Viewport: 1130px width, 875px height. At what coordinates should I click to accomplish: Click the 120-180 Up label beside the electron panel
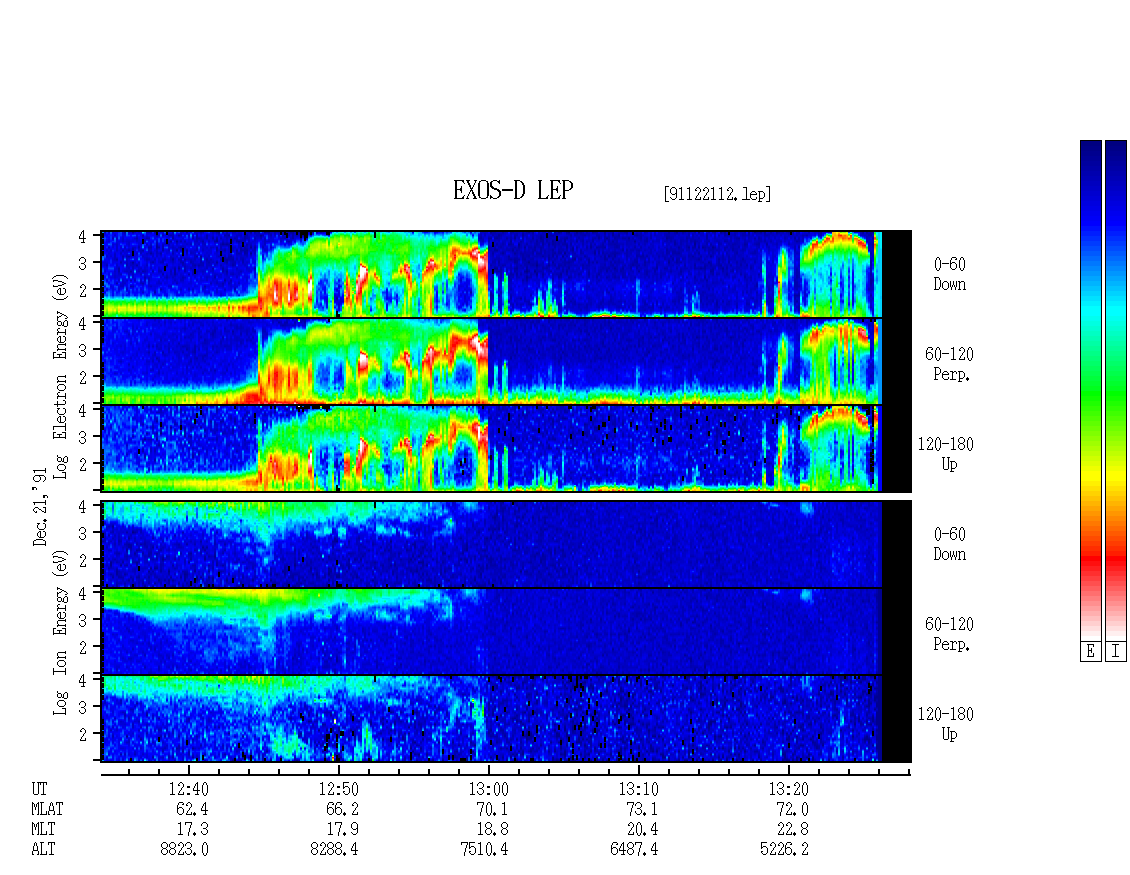coord(946,454)
